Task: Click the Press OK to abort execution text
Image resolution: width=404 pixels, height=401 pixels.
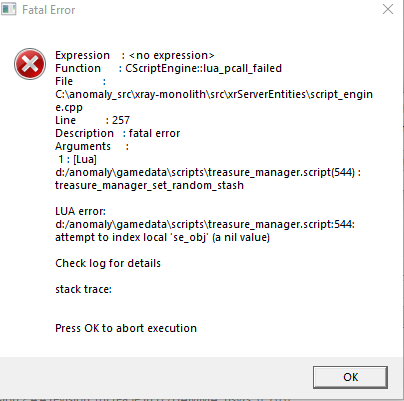Action: tap(126, 328)
